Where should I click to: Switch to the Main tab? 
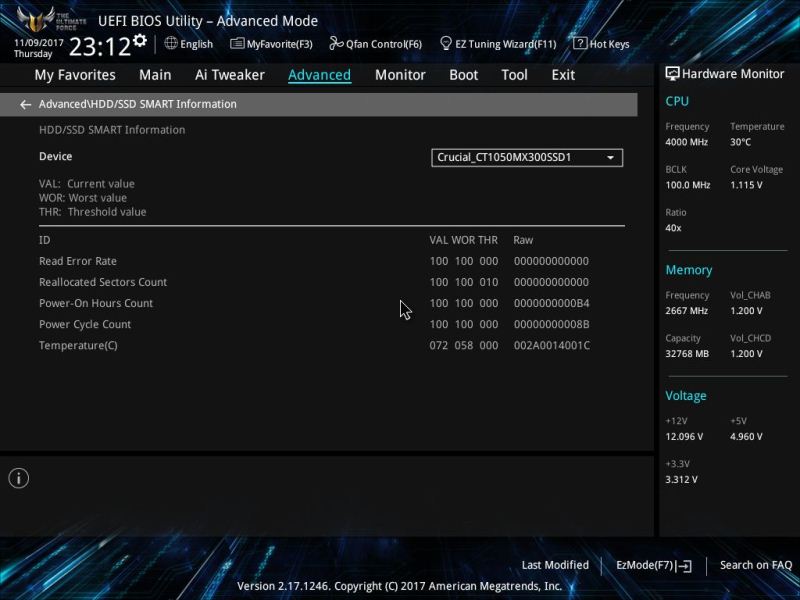click(x=155, y=75)
